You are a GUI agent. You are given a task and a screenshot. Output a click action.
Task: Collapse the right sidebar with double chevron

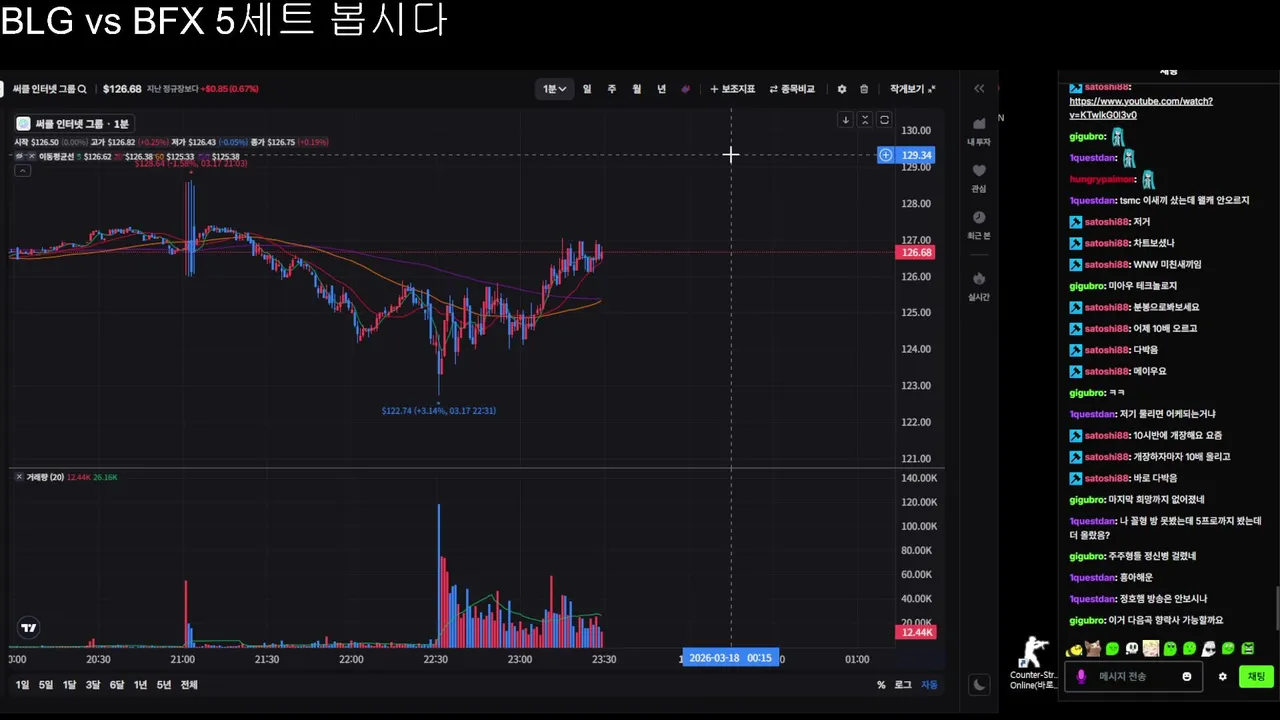979,89
